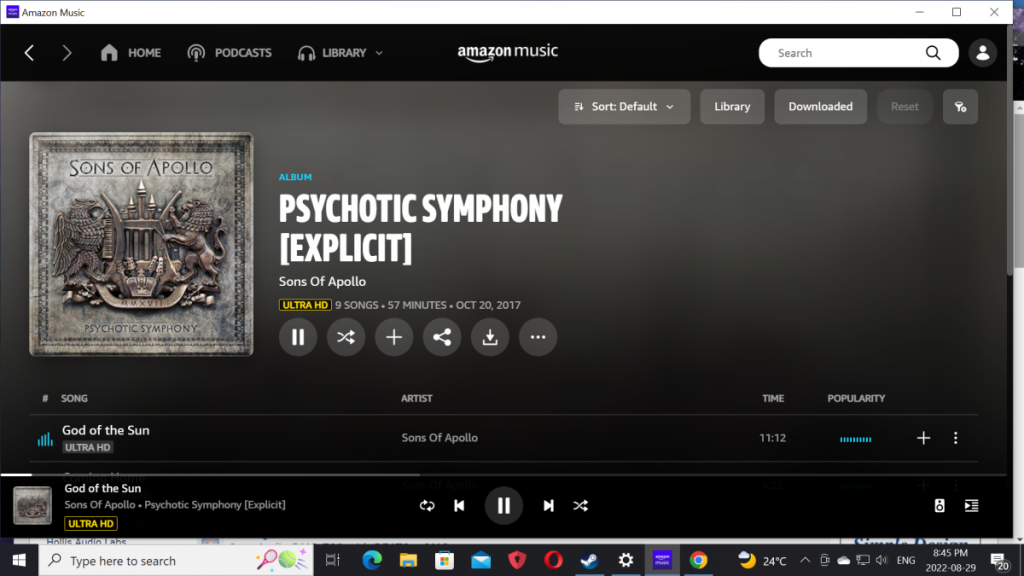Click the Popularity column header
The image size is (1024, 576).
pos(856,398)
